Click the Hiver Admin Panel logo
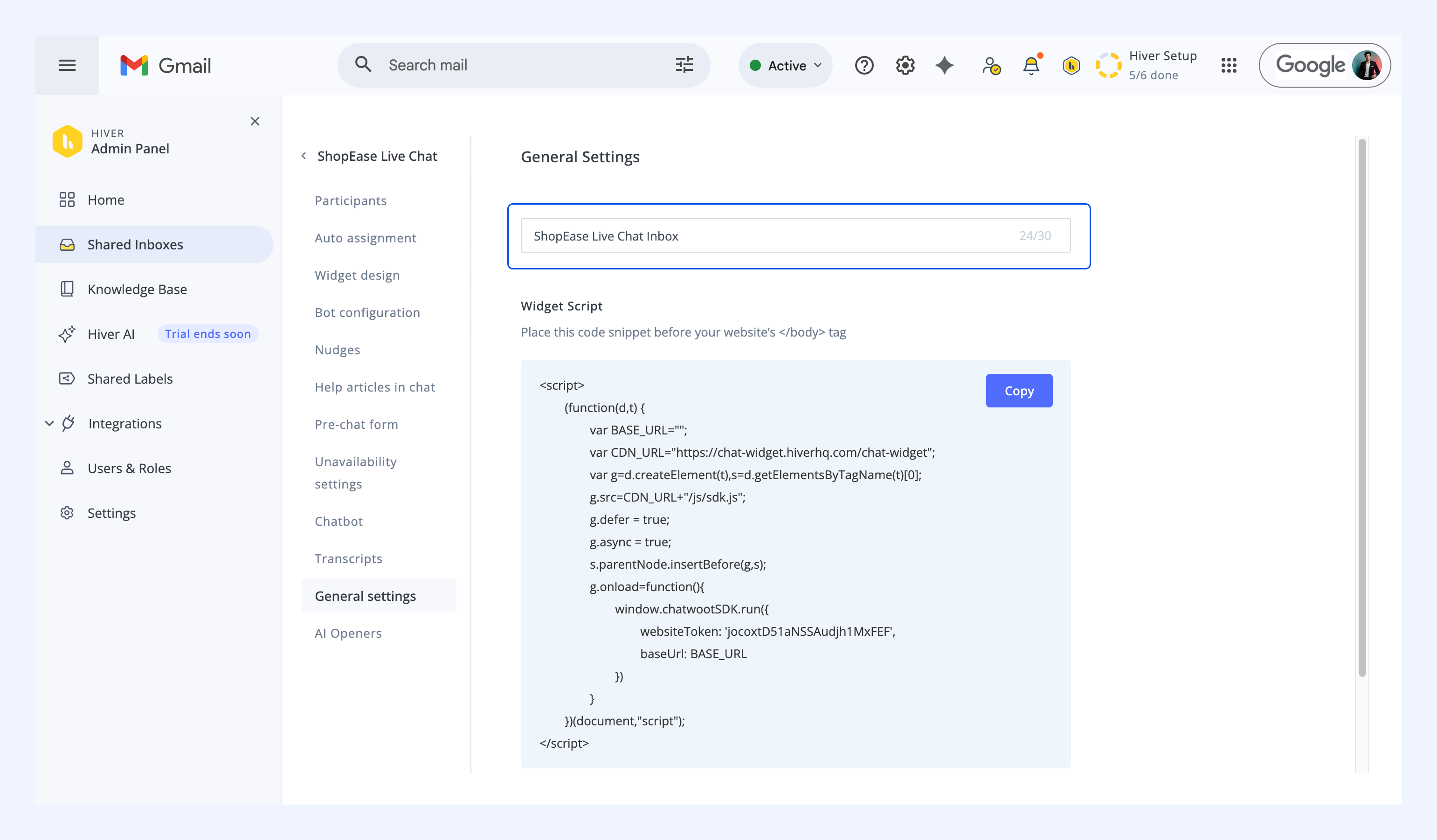 67,141
